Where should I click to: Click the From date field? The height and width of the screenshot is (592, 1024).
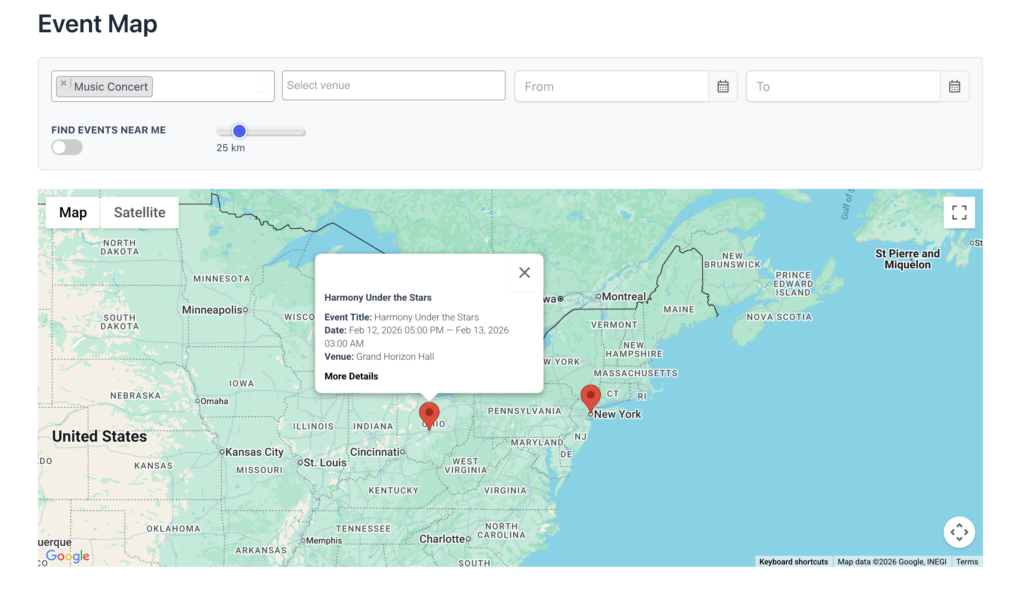(611, 87)
